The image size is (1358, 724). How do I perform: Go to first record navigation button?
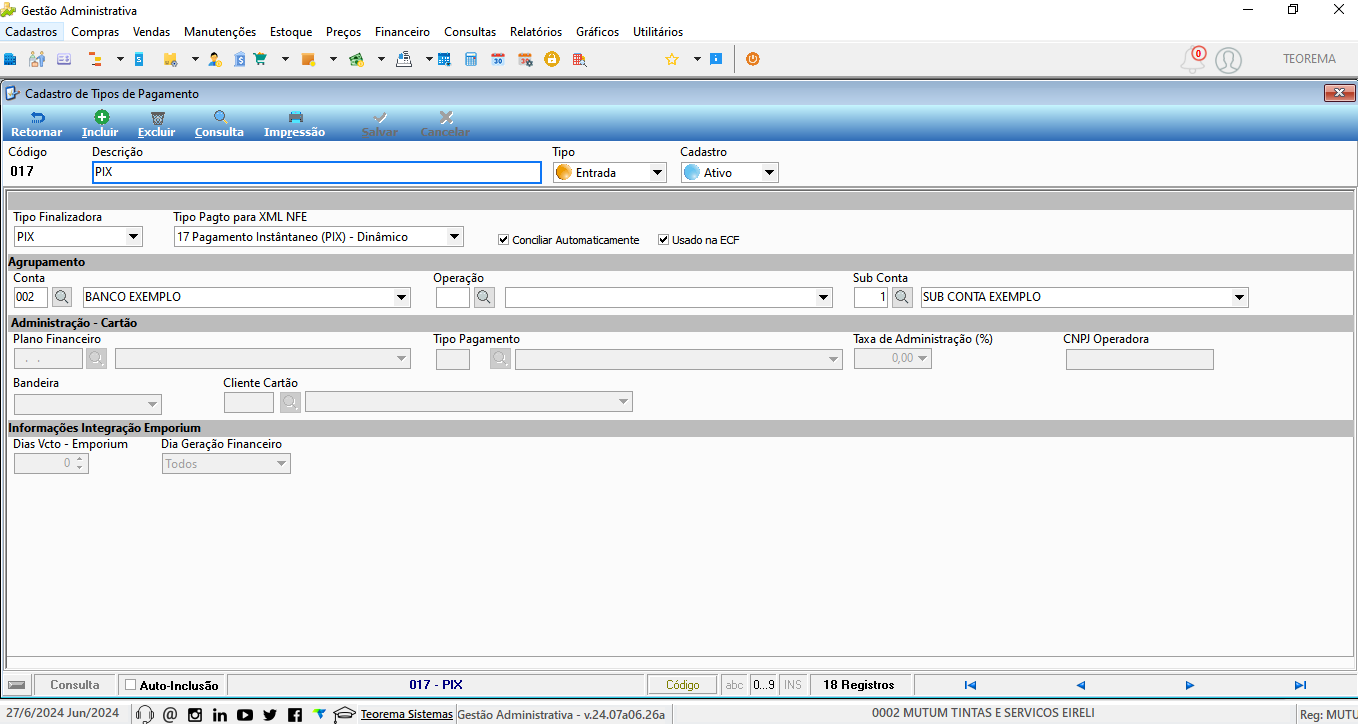click(x=970, y=685)
